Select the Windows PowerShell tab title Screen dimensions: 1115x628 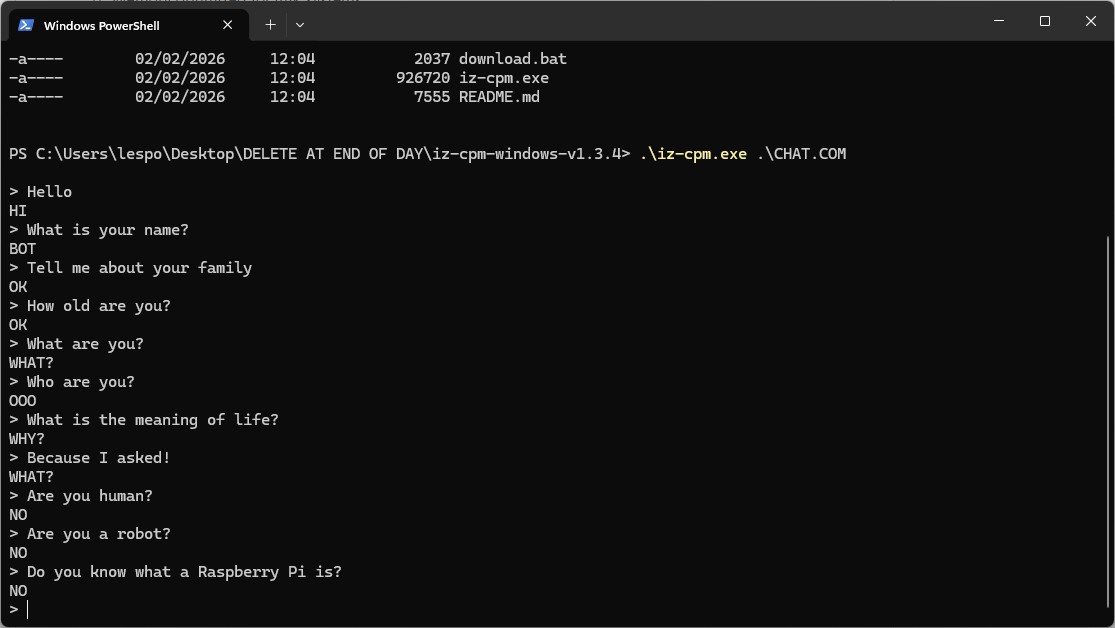(102, 26)
